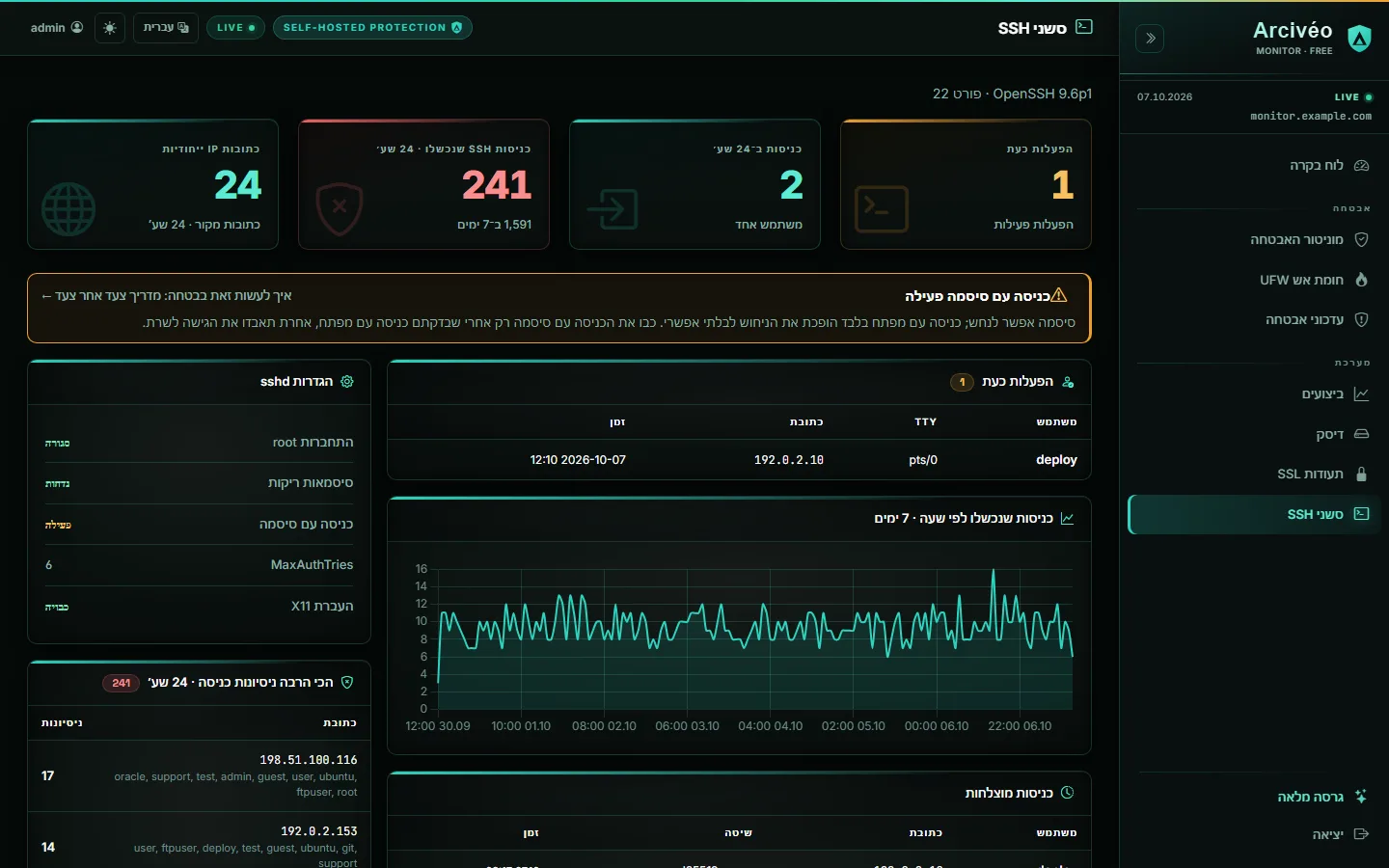Open the לוח בקרה dashboard page

[1253, 166]
